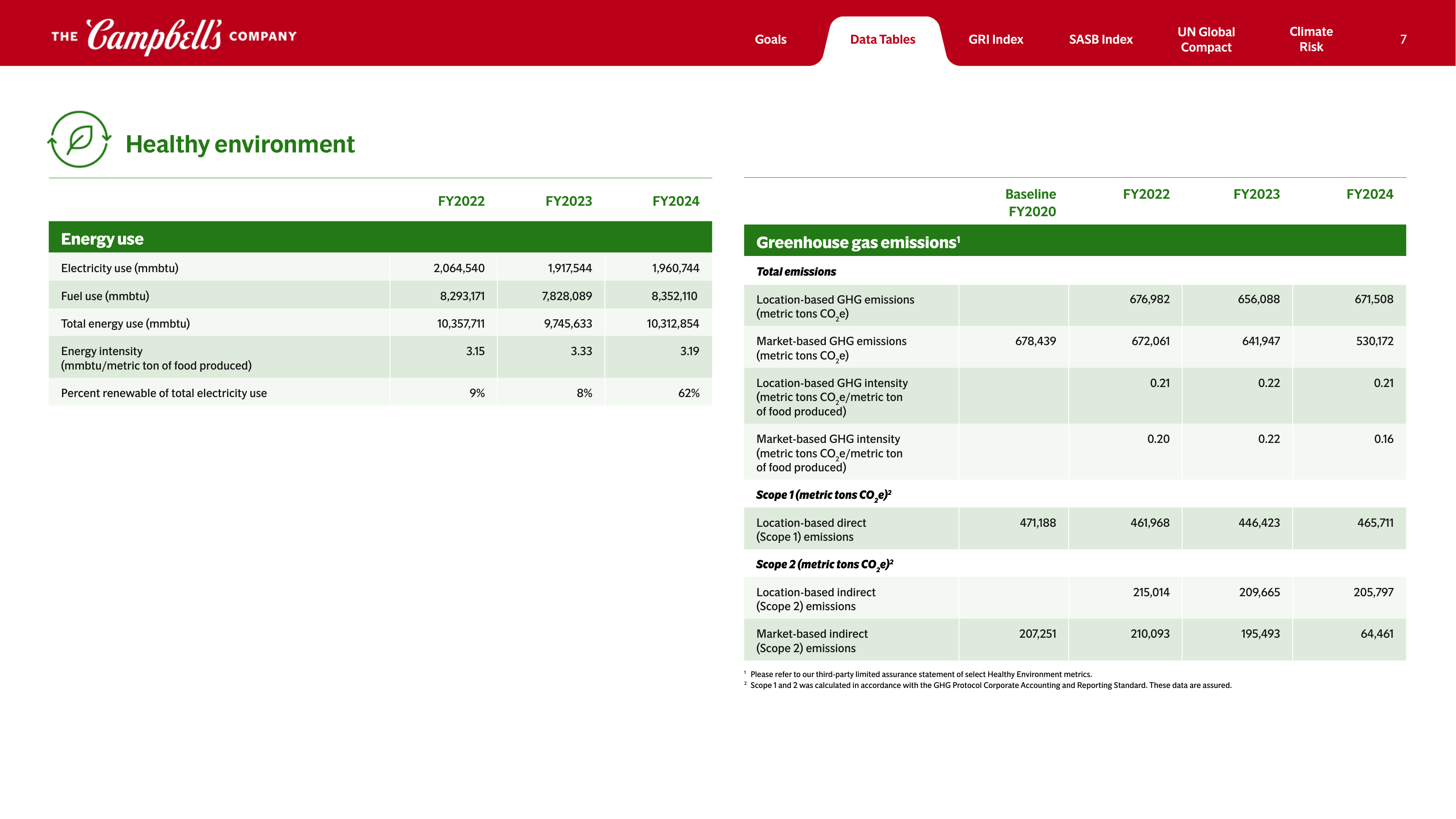The height and width of the screenshot is (819, 1456).
Task: Click the Campbell's Company logo
Action: pos(174,36)
